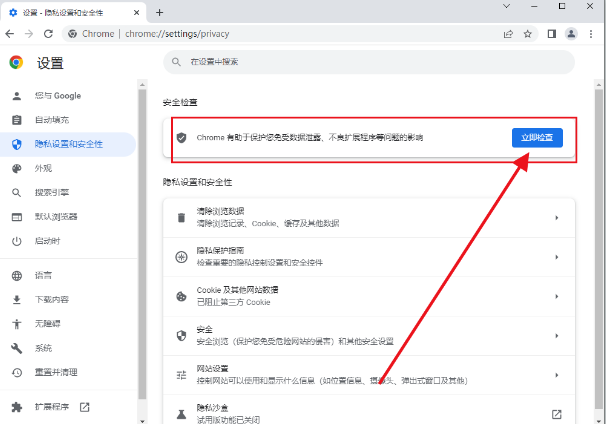The height and width of the screenshot is (424, 606).
Task: Expand arrow on 隐私保护指南 row
Action: (x=557, y=257)
